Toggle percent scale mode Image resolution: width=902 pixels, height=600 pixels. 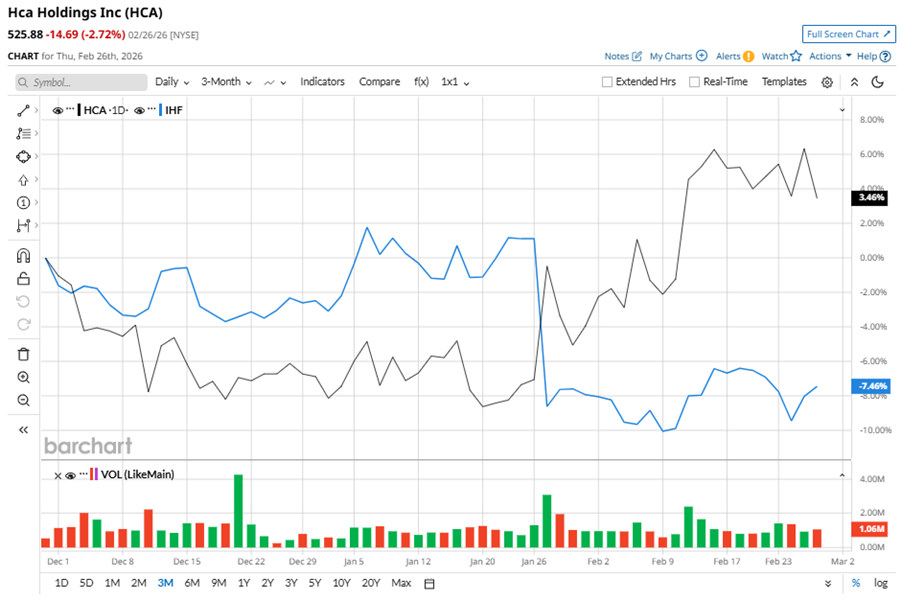coord(856,583)
